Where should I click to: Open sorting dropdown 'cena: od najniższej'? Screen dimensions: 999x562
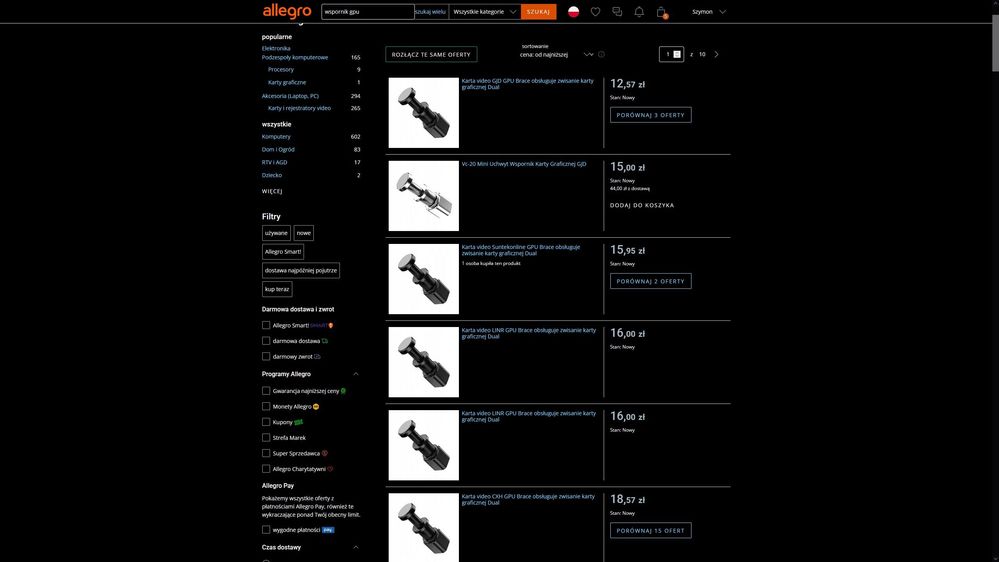(x=556, y=54)
